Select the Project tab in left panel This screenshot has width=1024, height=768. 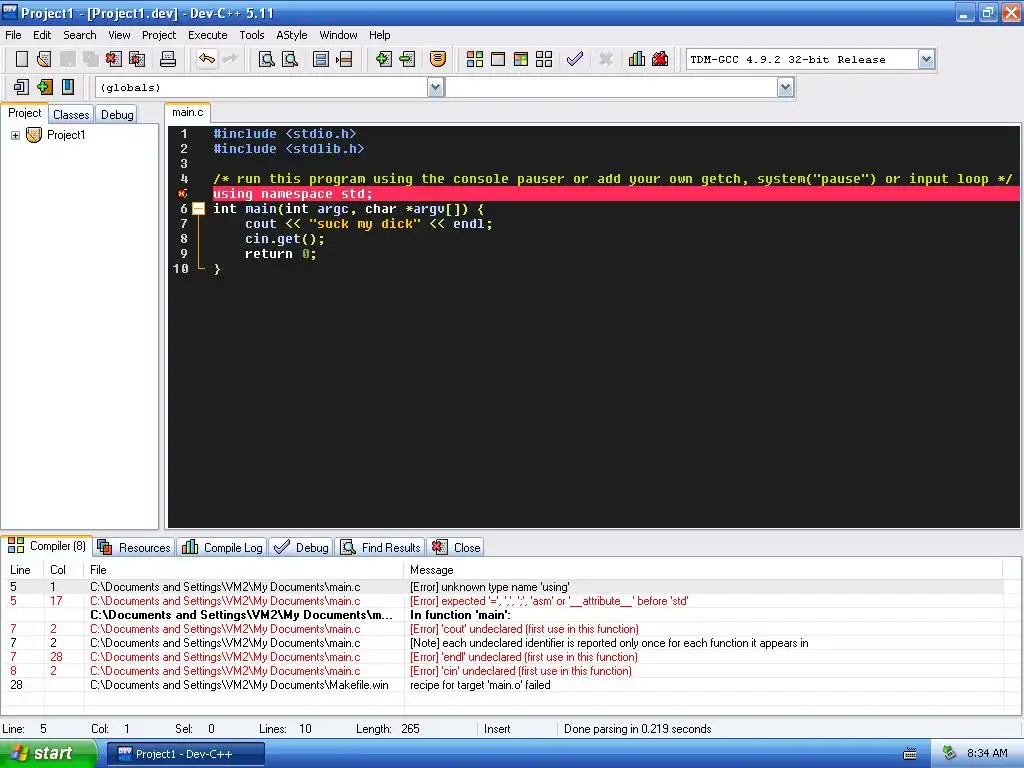[25, 114]
